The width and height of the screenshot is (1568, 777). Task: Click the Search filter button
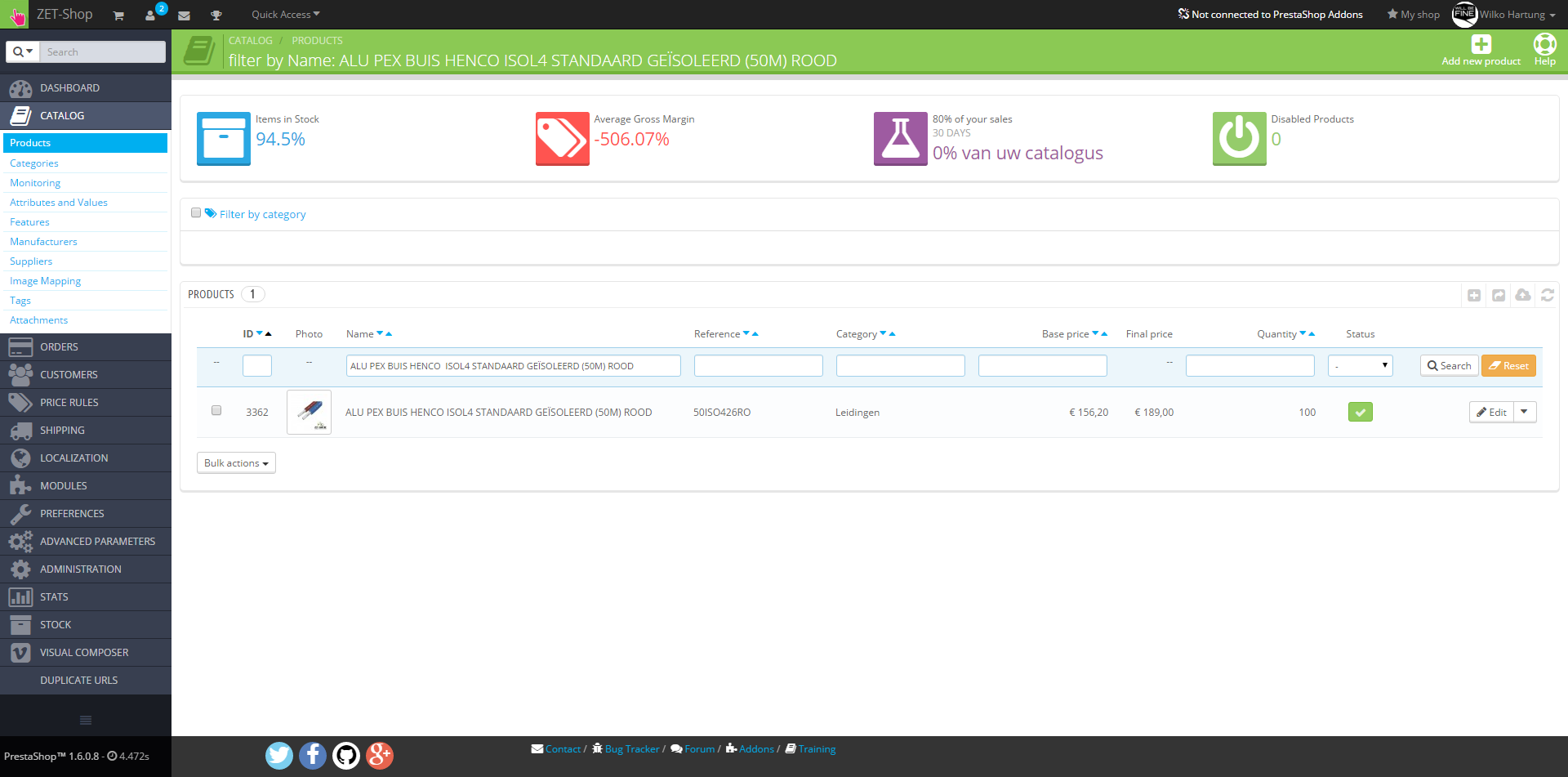1450,366
